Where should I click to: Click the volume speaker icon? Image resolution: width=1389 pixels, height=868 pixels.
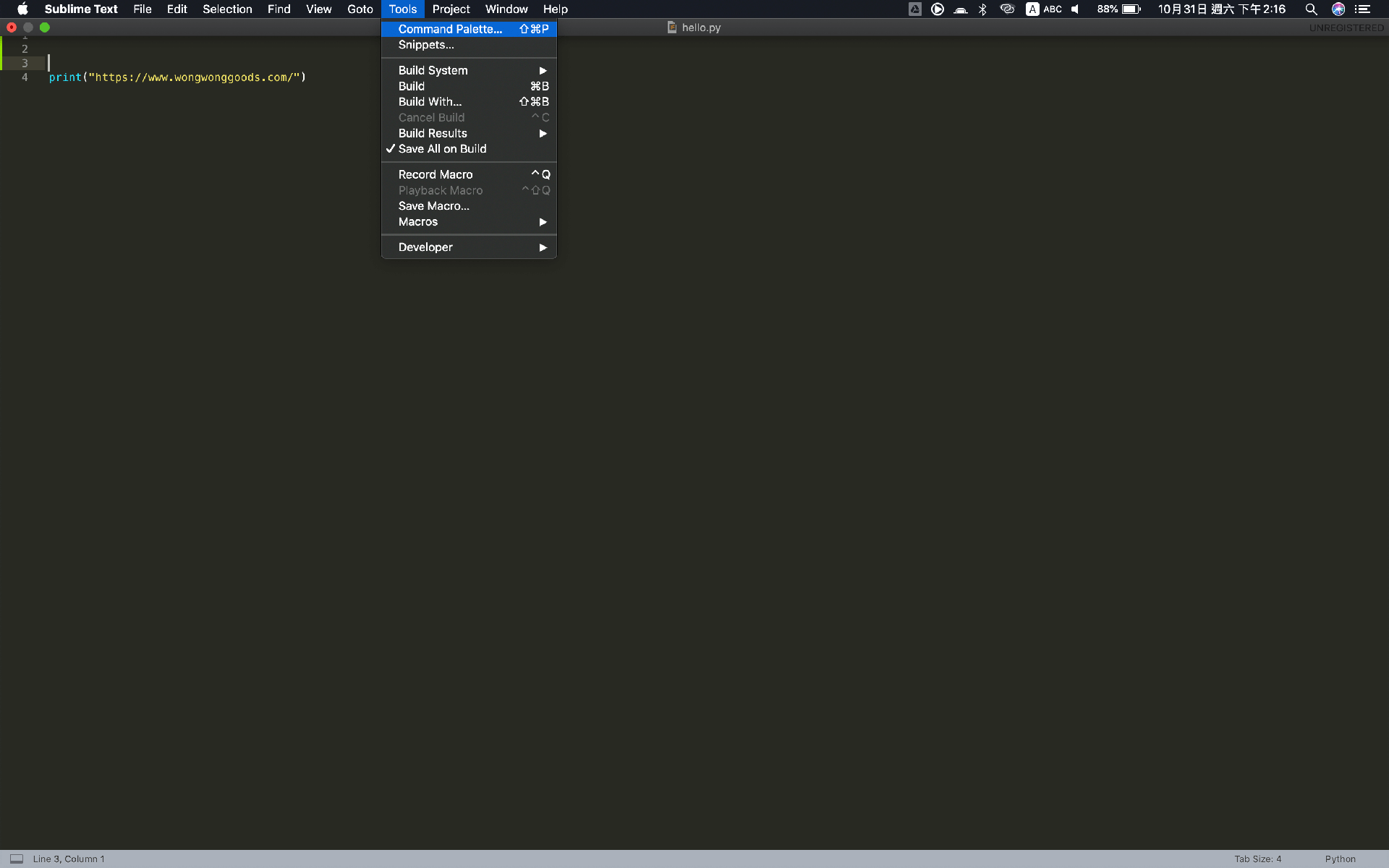coord(1076,9)
